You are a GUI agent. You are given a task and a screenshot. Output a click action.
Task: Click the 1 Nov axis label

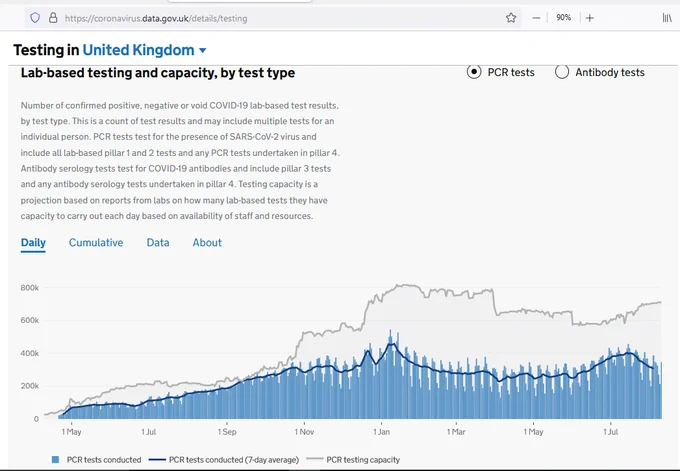pyautogui.click(x=304, y=432)
